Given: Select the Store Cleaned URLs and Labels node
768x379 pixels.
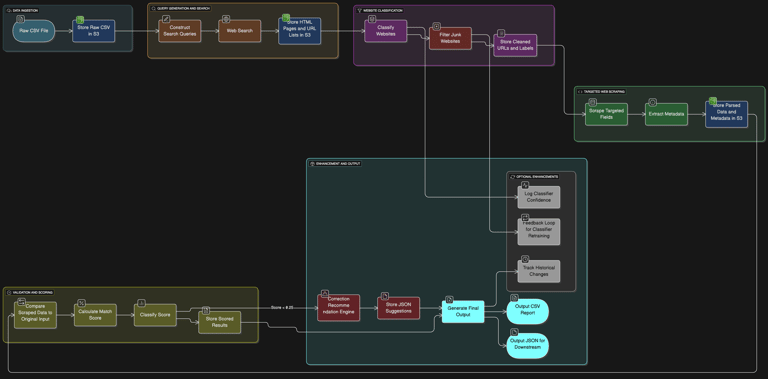Looking at the screenshot, I should coord(515,45).
